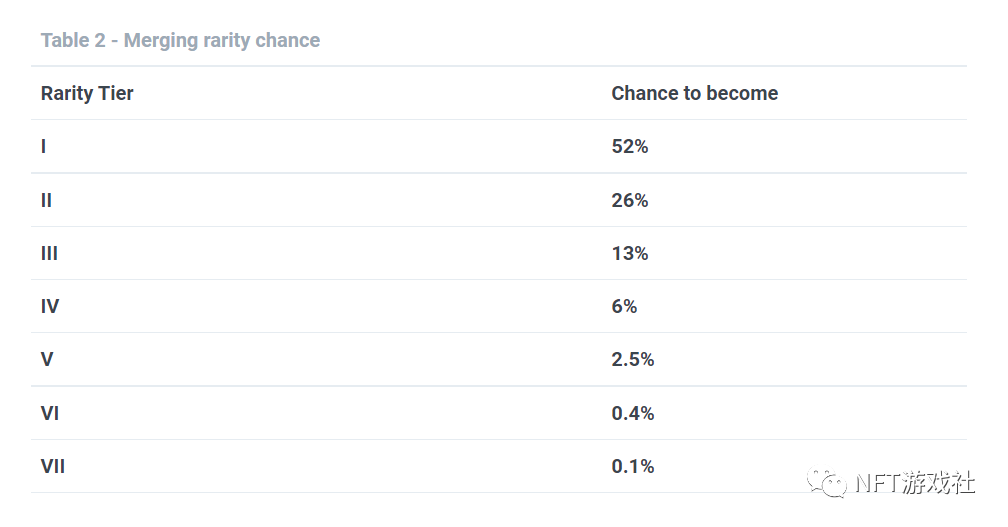Select the Rarity Tier II cell
Viewport: 1008px width, 527px height.
click(x=46, y=201)
